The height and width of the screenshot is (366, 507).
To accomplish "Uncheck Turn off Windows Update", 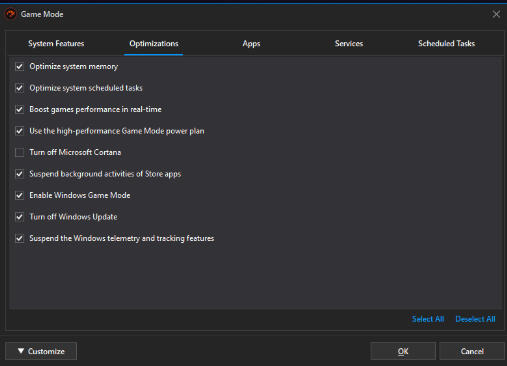I will tap(20, 217).
